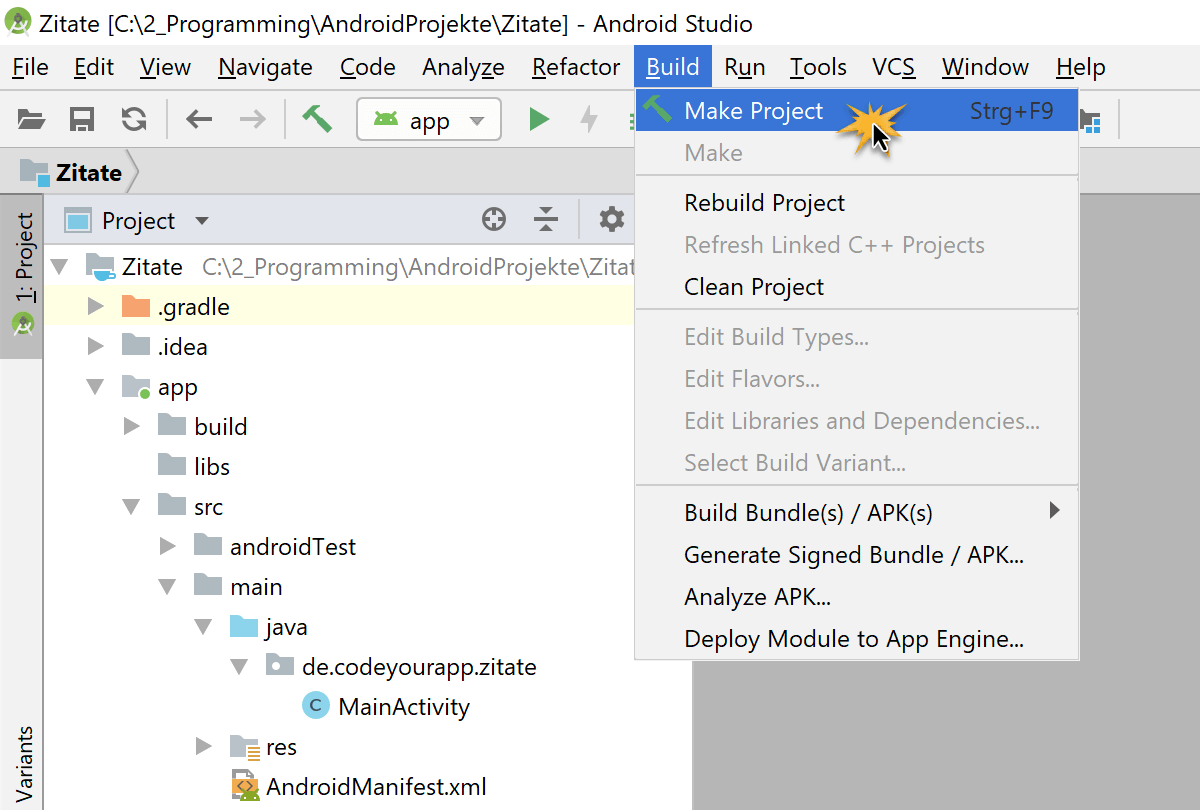
Task: Open the Navigate menu
Action: (265, 67)
